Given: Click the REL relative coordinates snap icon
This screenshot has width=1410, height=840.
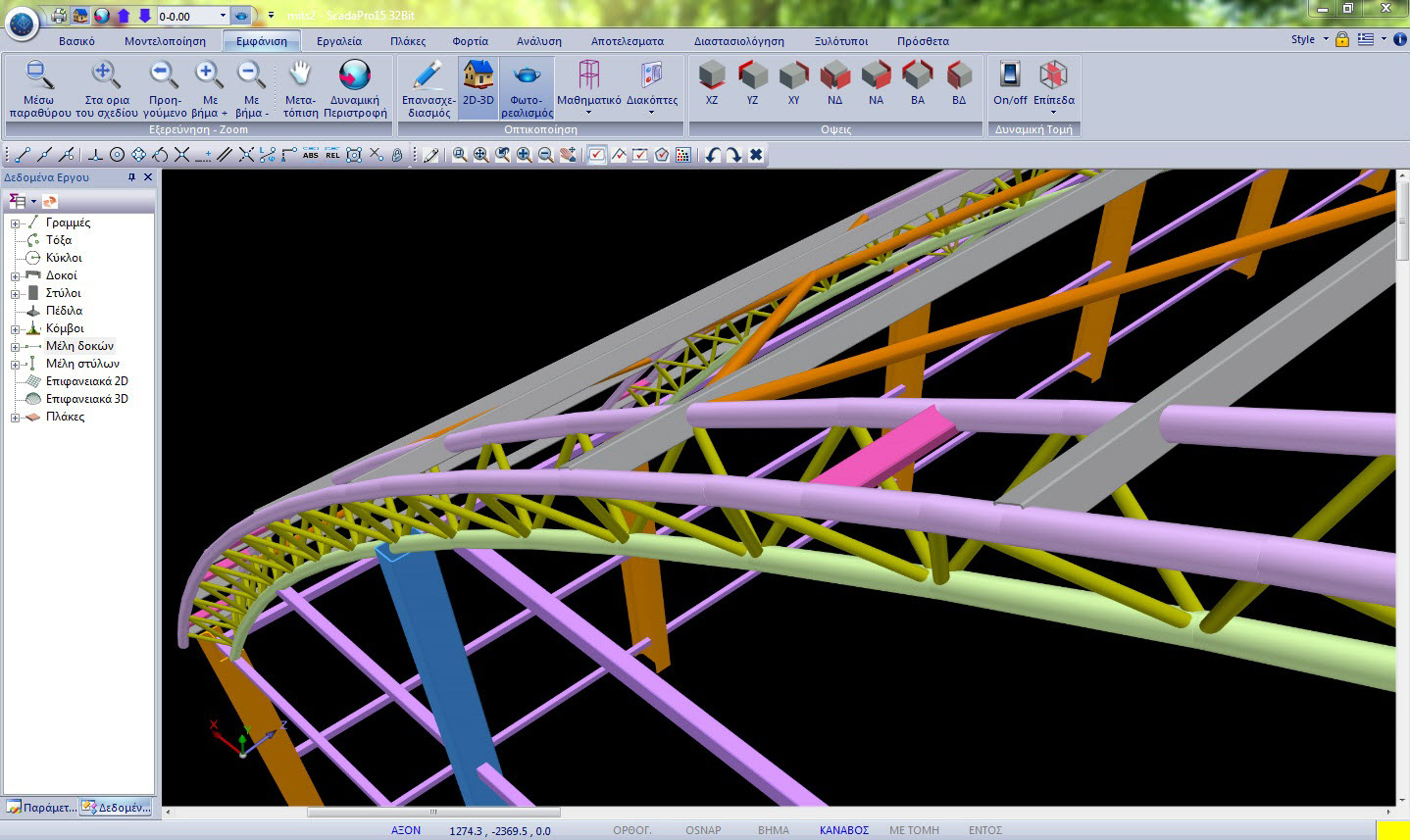Looking at the screenshot, I should 332,154.
